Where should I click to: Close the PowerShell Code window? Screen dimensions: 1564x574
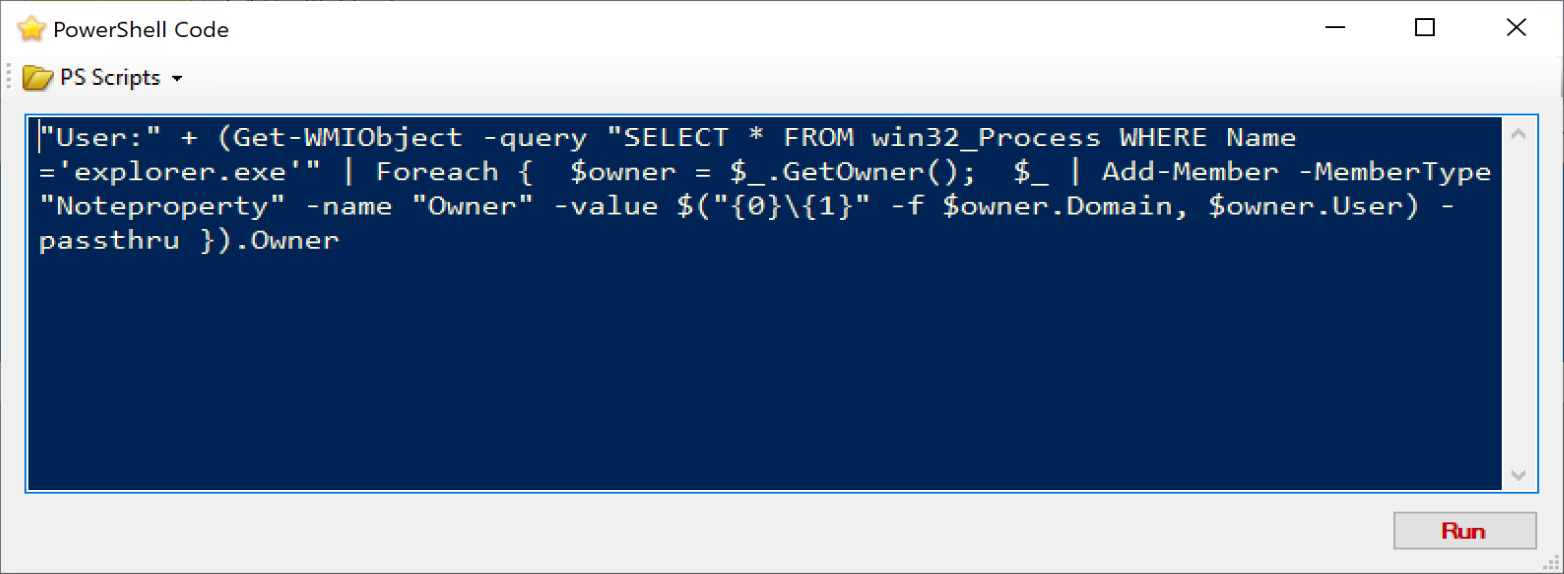coord(1516,29)
